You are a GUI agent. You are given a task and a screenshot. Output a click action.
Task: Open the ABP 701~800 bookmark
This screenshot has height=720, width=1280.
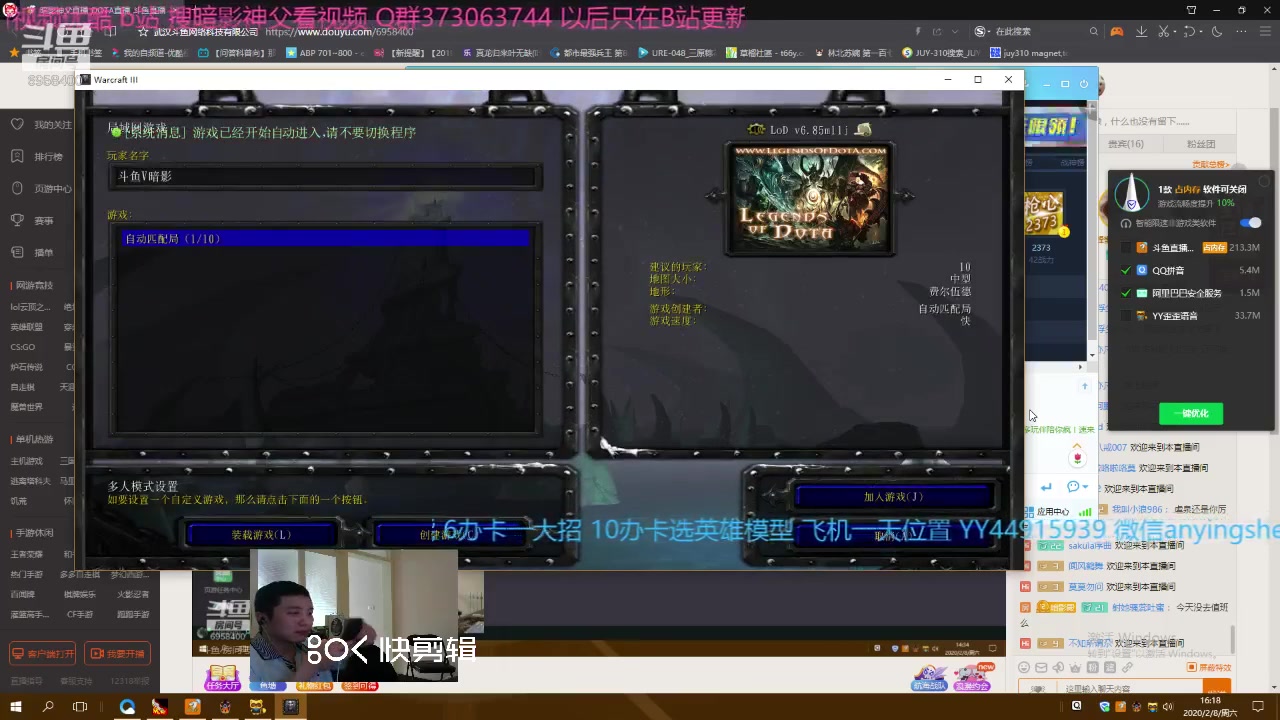click(x=325, y=53)
